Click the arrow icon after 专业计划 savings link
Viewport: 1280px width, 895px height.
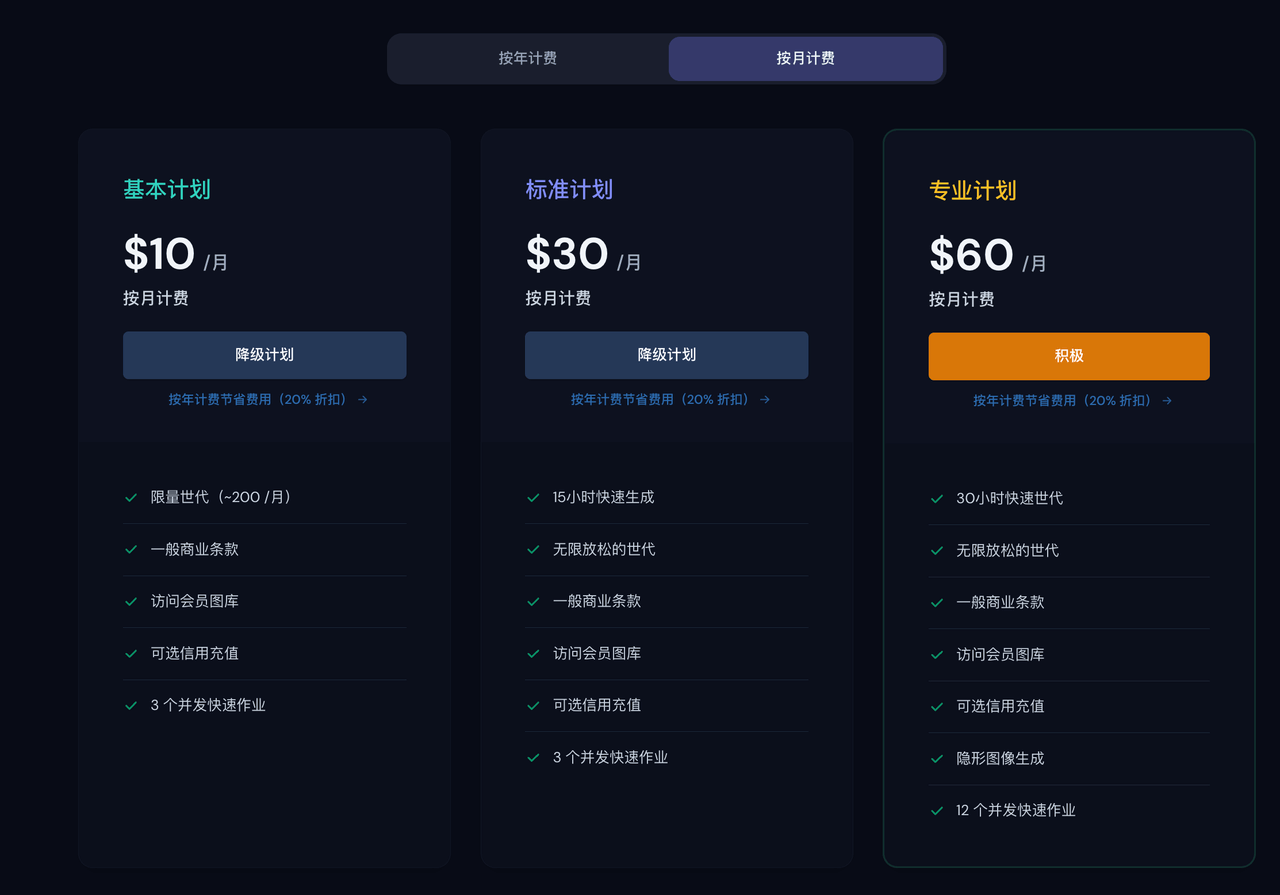(1166, 400)
